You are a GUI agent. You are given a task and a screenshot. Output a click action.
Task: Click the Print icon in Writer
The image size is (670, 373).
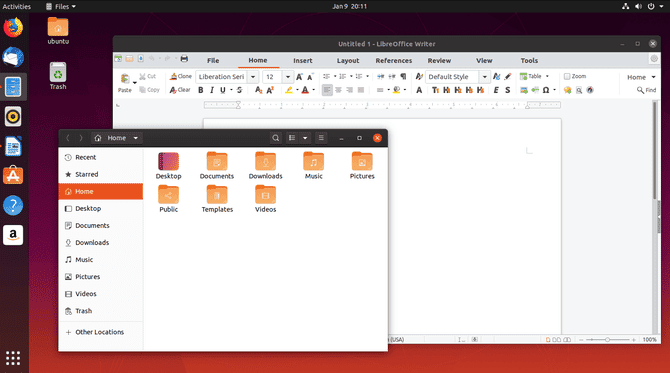(x=184, y=59)
